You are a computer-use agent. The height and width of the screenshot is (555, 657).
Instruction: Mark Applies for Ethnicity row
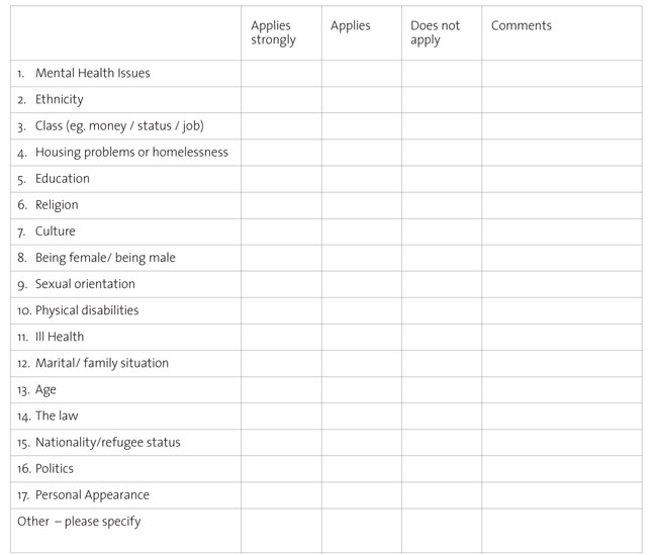[362, 99]
